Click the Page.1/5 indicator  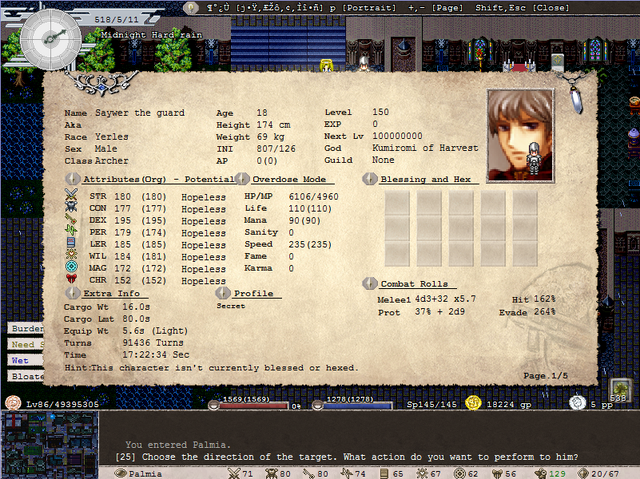tap(546, 375)
